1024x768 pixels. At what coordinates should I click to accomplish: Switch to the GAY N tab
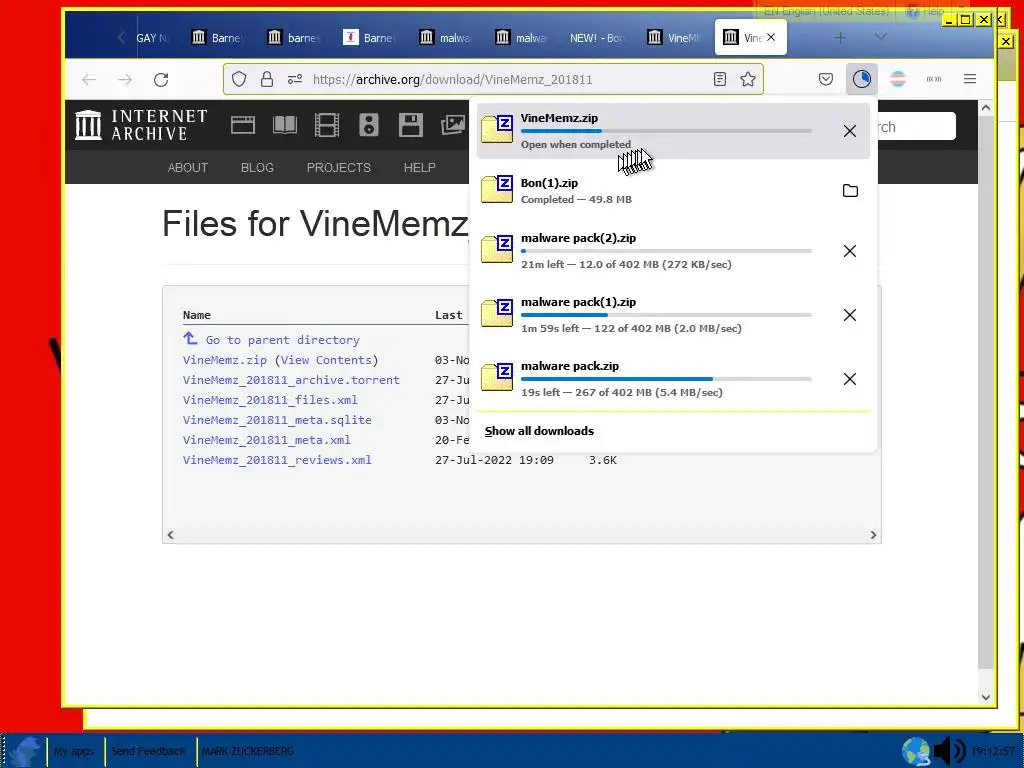point(151,38)
